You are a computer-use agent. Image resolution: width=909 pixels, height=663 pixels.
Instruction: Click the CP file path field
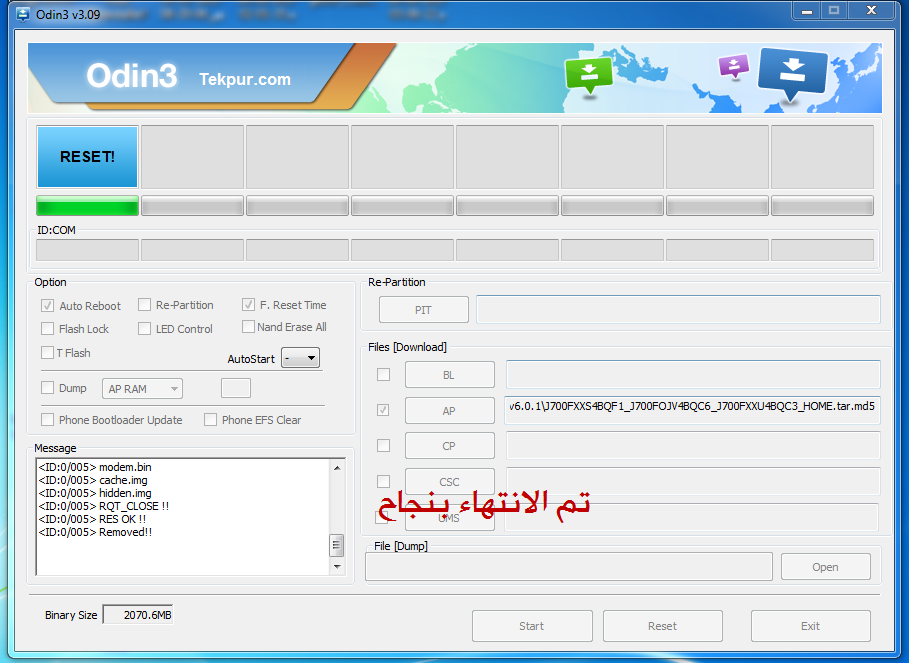[693, 446]
